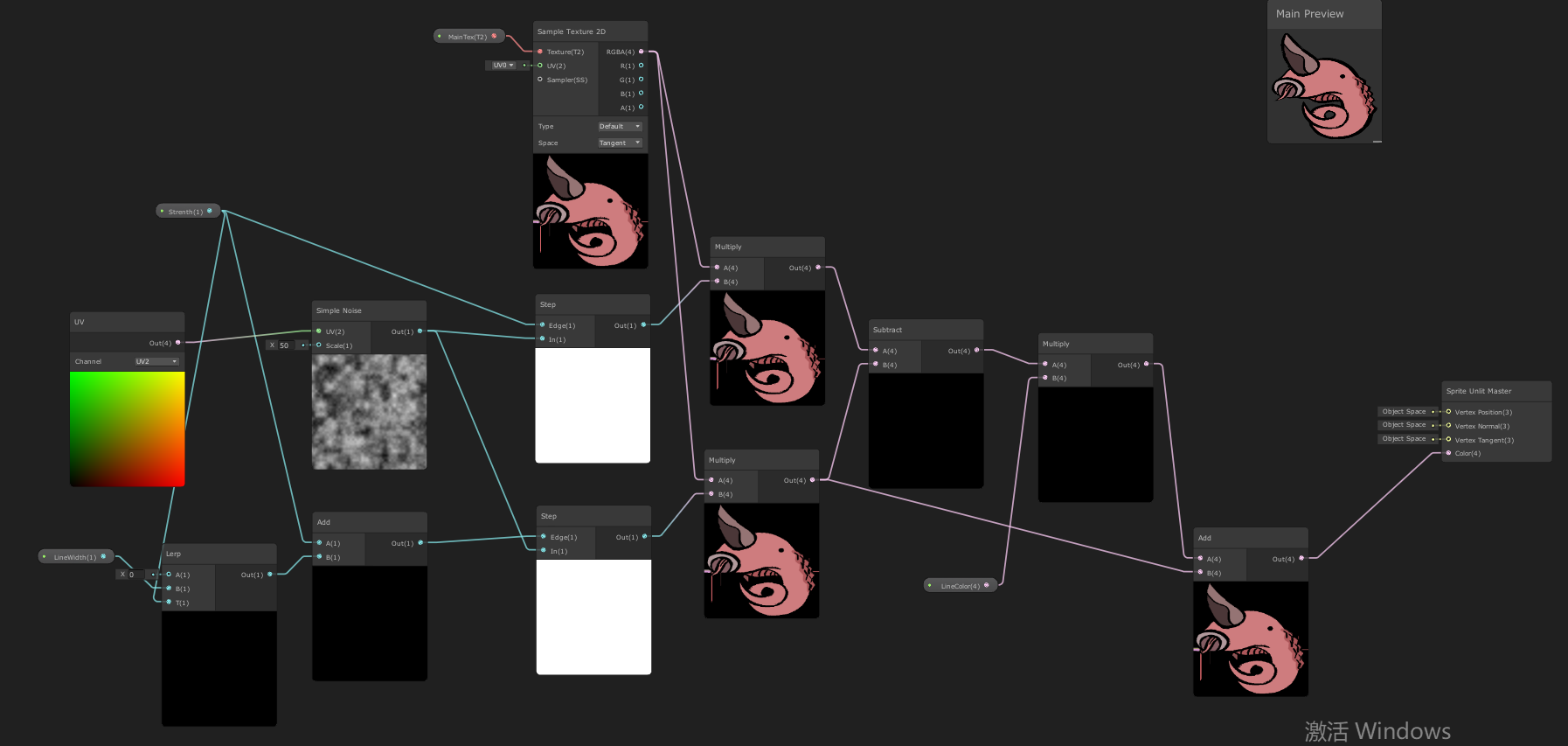Screen dimensions: 1568x746
Task: Click the Add node's Out(4) output port
Action: [1301, 559]
